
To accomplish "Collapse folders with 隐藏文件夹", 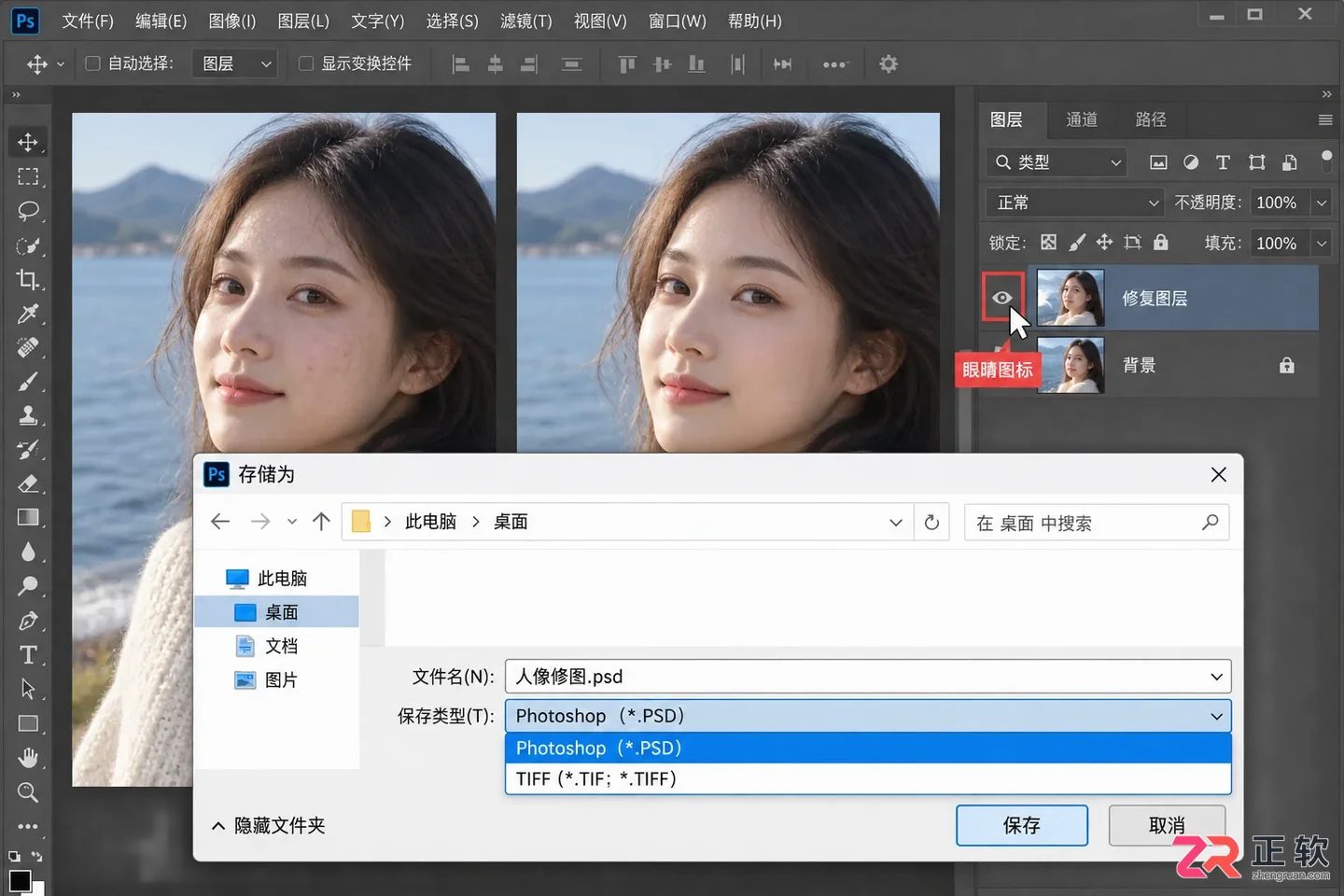I will coord(269,825).
